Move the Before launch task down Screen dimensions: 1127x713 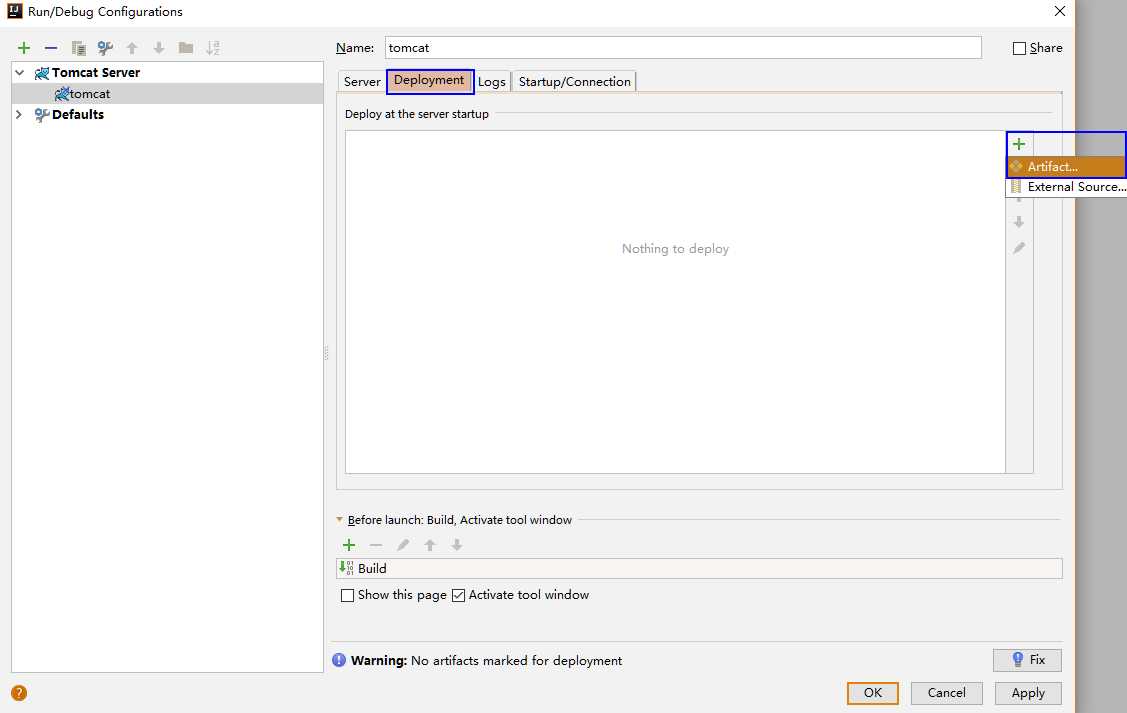point(456,546)
